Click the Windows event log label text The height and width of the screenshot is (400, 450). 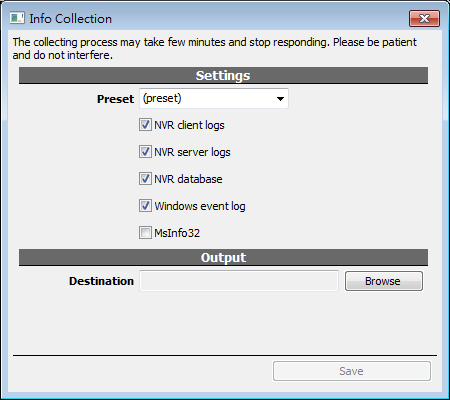200,206
